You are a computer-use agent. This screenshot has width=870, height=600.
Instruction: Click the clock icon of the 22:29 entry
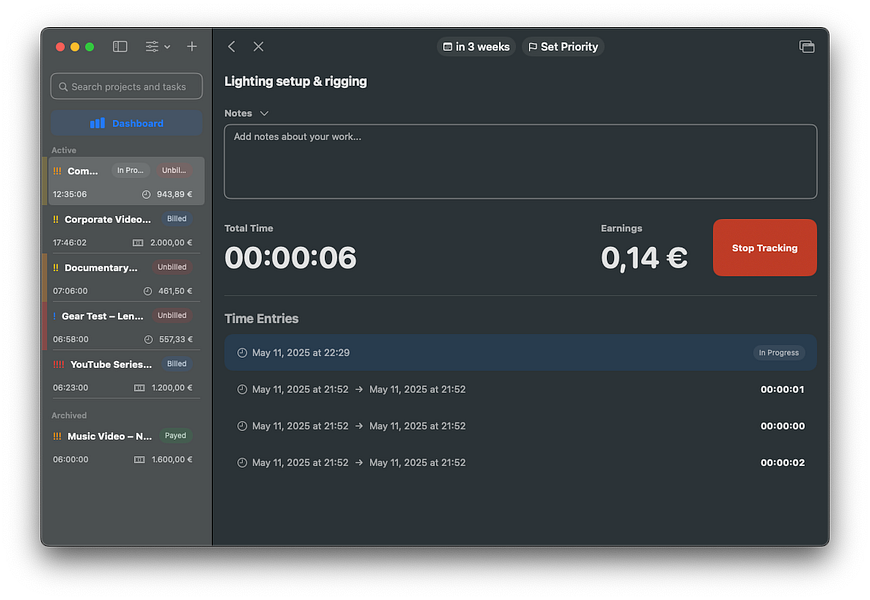click(x=242, y=352)
